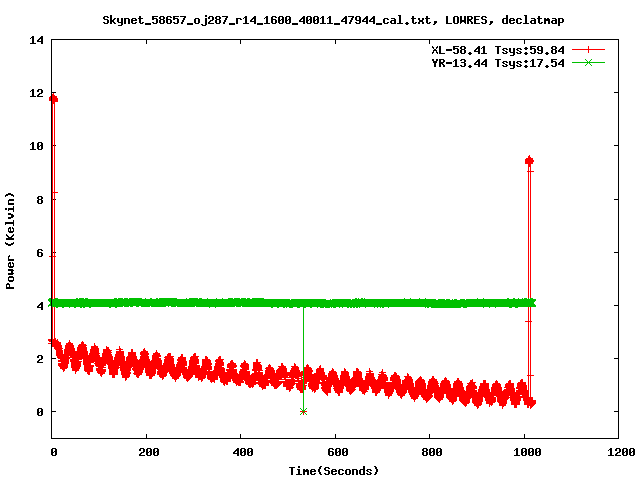The image size is (640, 480).
Task: Click the y-axis tick label 12
Action: tap(36, 93)
